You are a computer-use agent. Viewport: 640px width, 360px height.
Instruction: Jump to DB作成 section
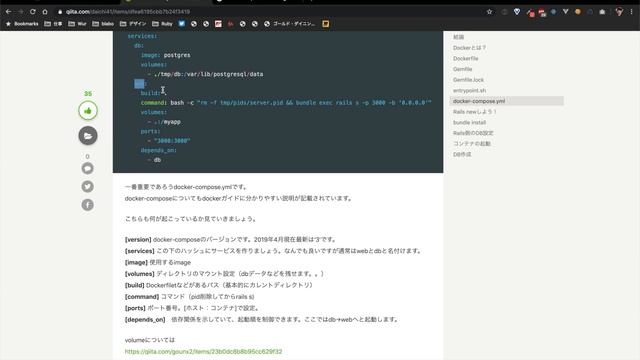(462, 154)
